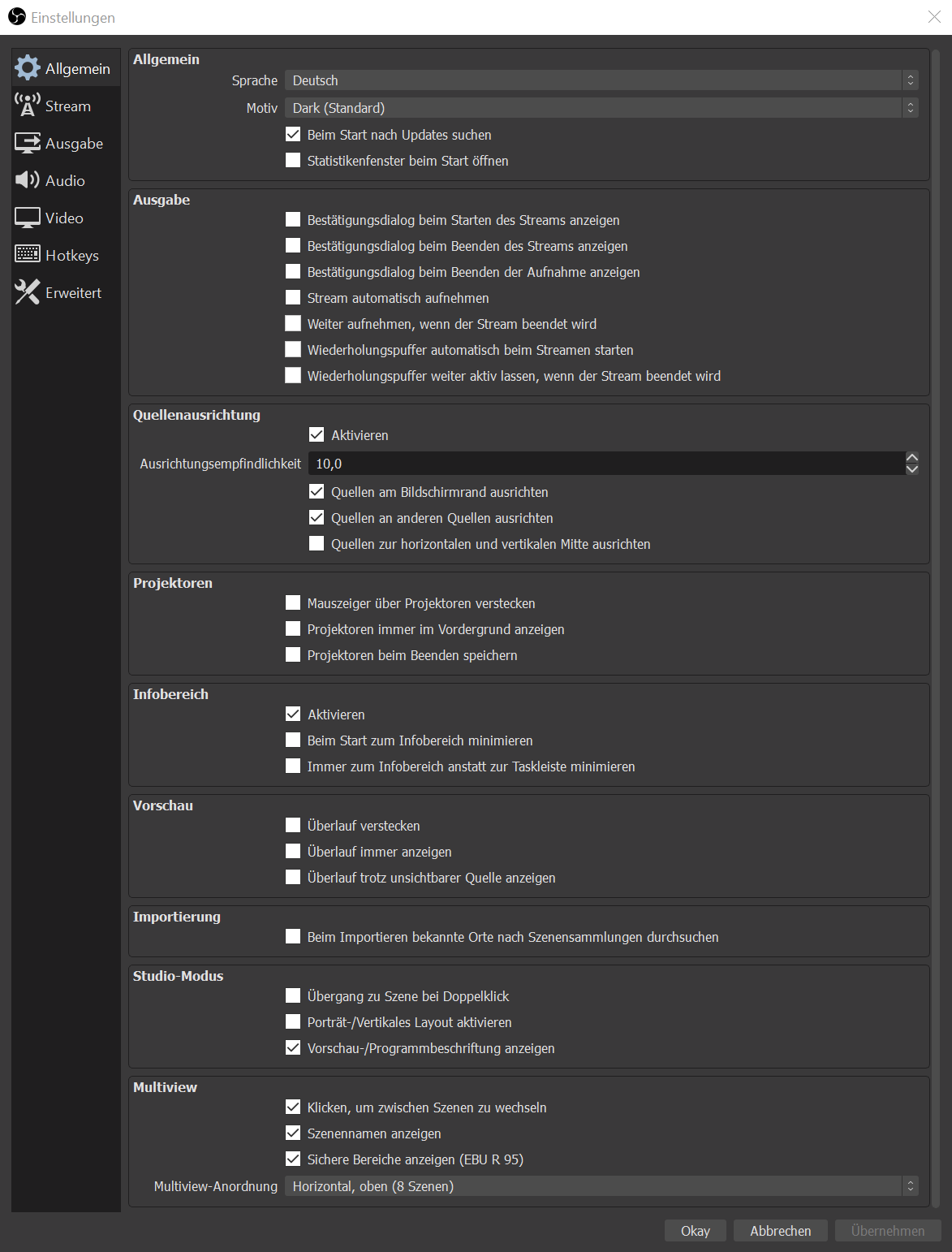Image resolution: width=952 pixels, height=1252 pixels.
Task: Click the gear icon for Allgemein
Action: coord(28,68)
